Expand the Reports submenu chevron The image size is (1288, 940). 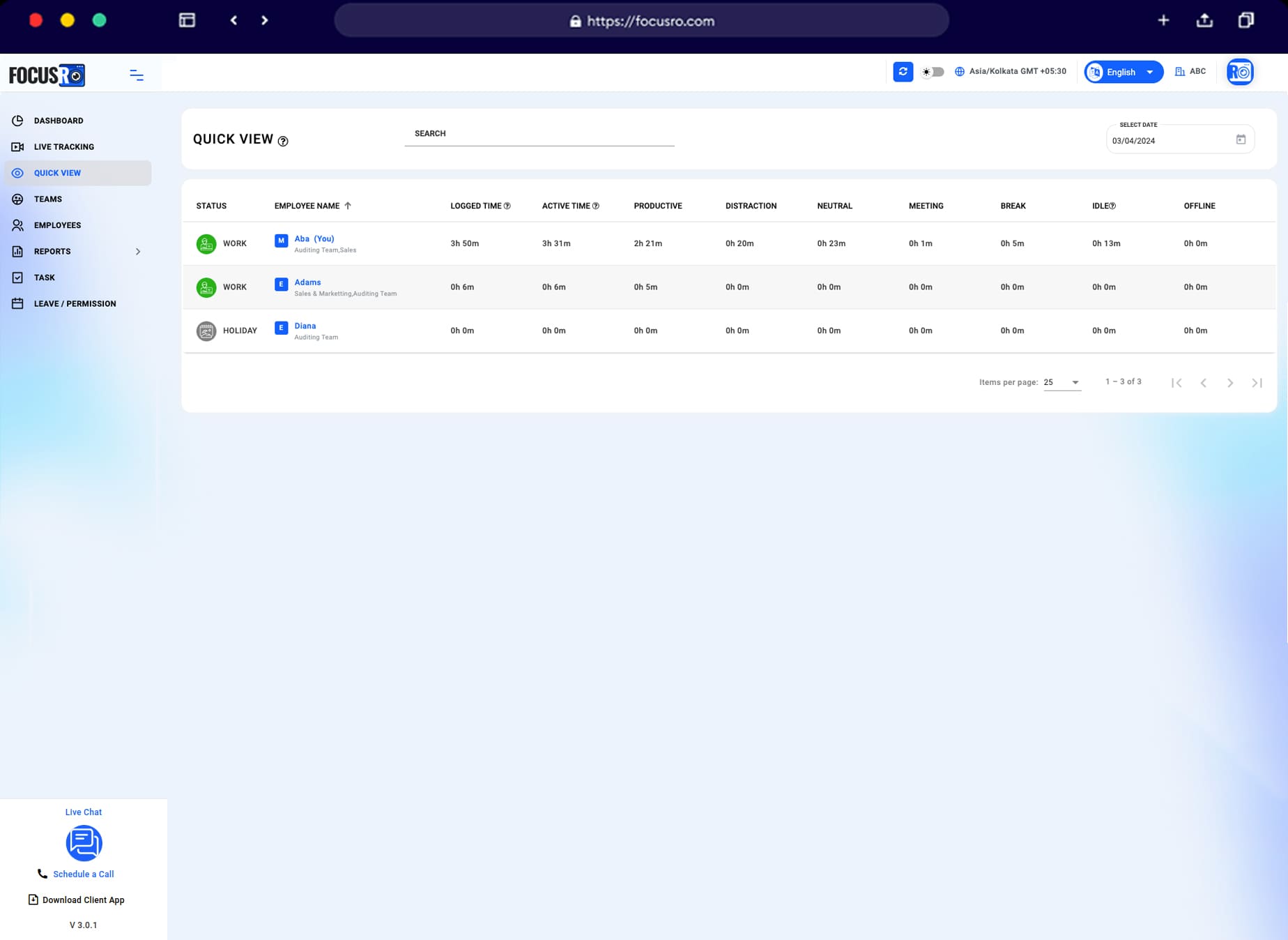138,252
